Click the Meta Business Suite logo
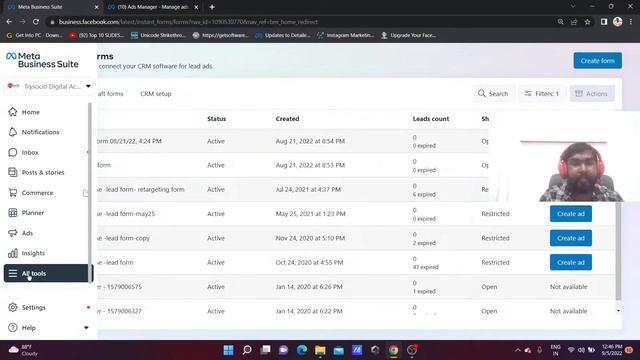Screen dimensions: 640x360 (x=42, y=60)
